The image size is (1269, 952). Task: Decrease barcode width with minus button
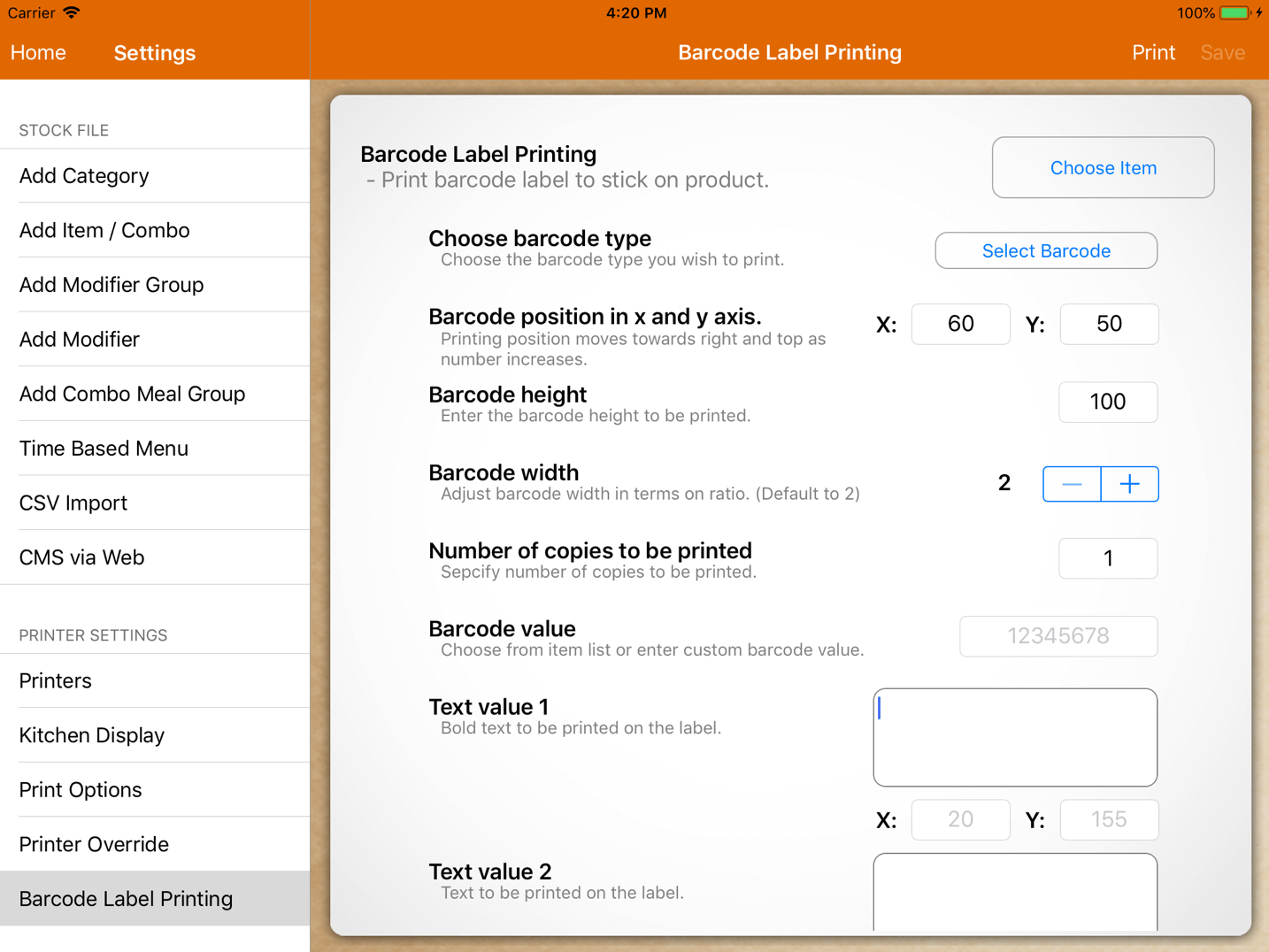point(1072,484)
